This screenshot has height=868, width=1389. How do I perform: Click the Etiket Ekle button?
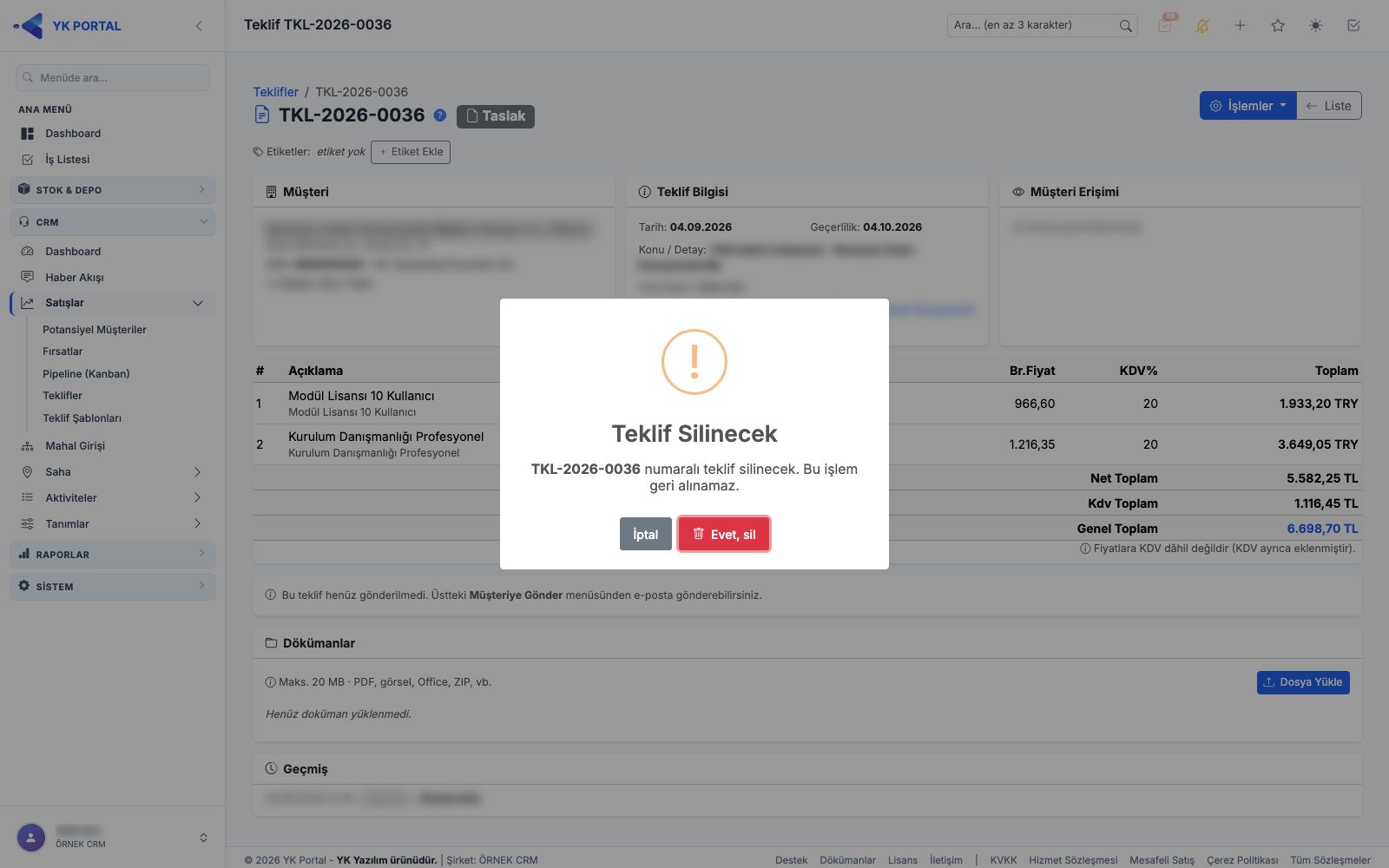coord(411,152)
